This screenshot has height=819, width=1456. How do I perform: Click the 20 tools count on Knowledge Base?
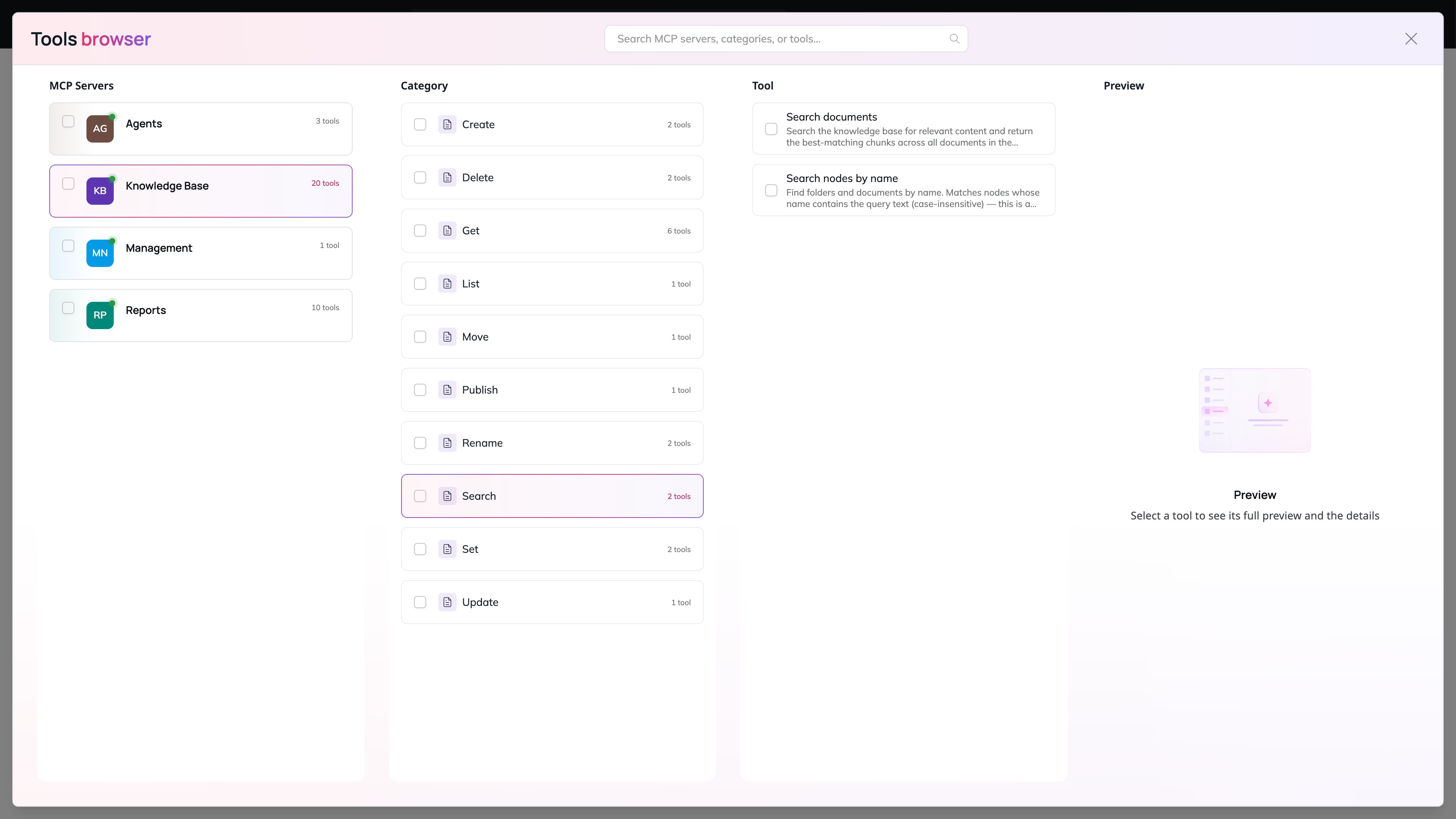pos(325,183)
